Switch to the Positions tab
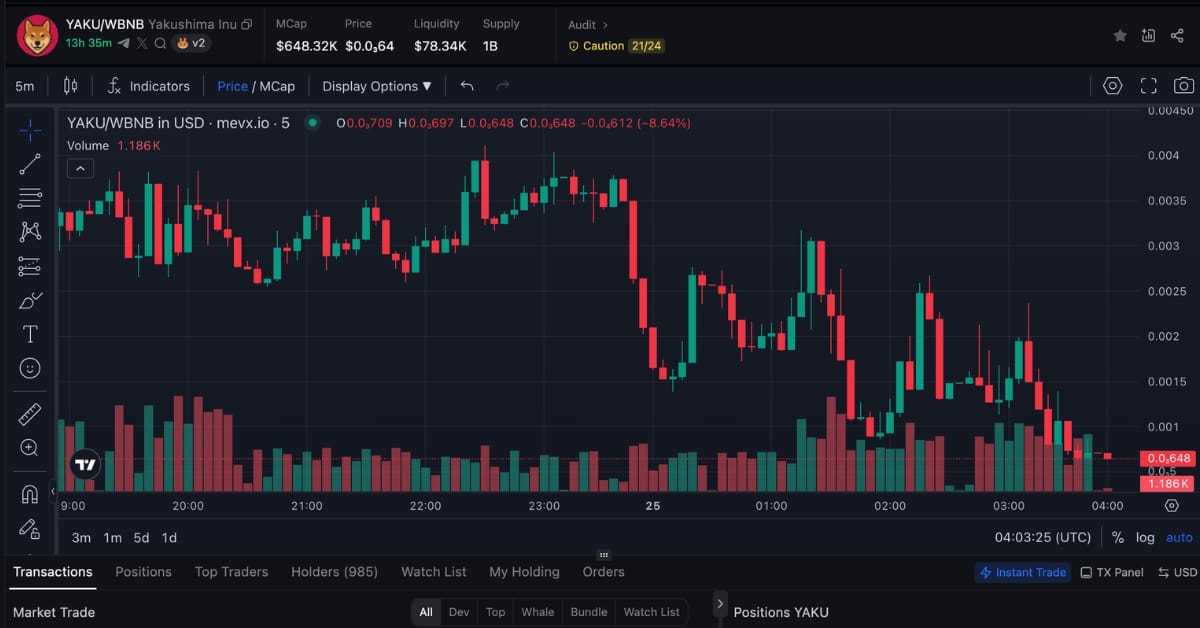Image resolution: width=1200 pixels, height=628 pixels. click(x=143, y=572)
